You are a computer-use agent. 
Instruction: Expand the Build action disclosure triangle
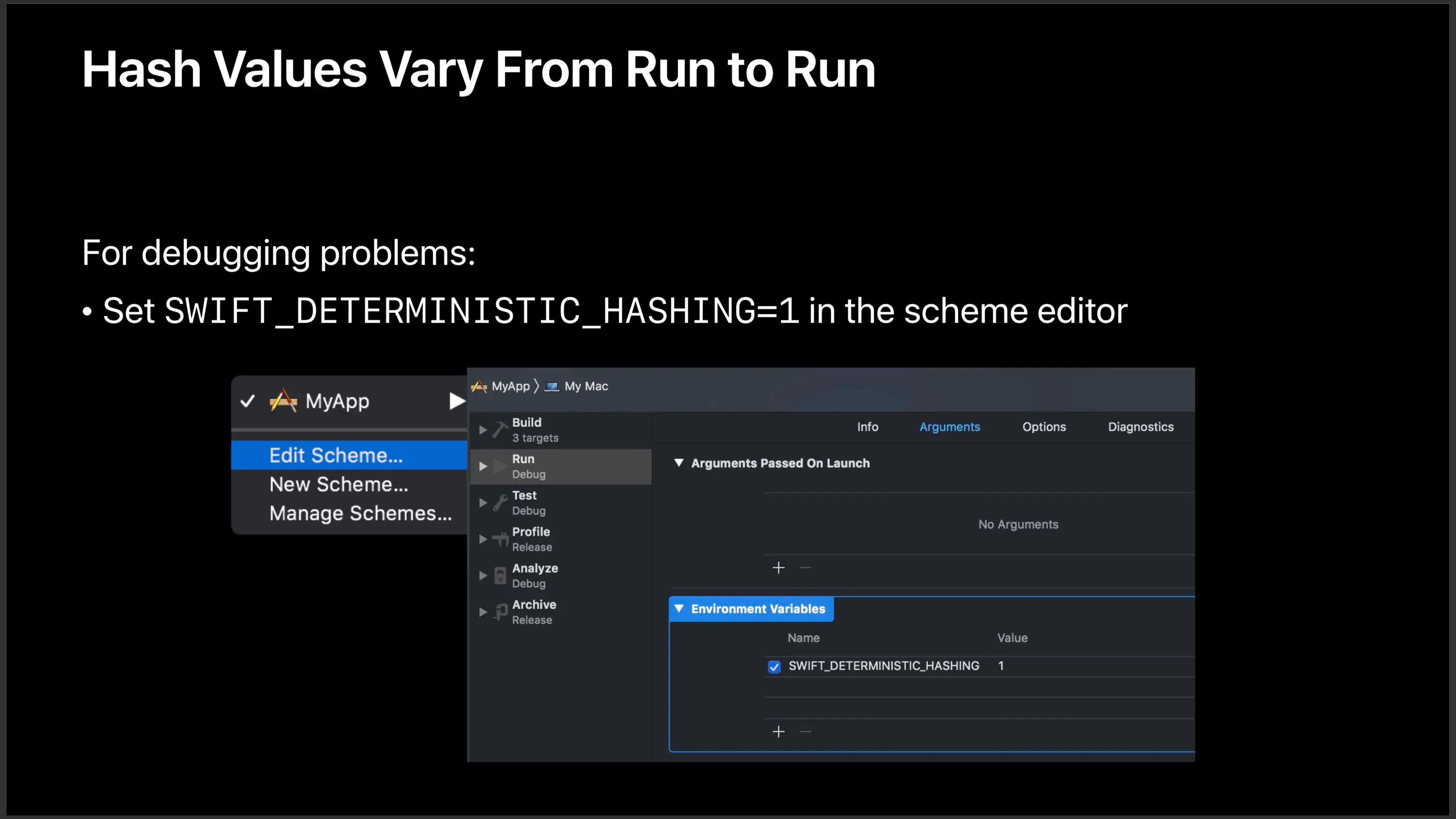(483, 430)
